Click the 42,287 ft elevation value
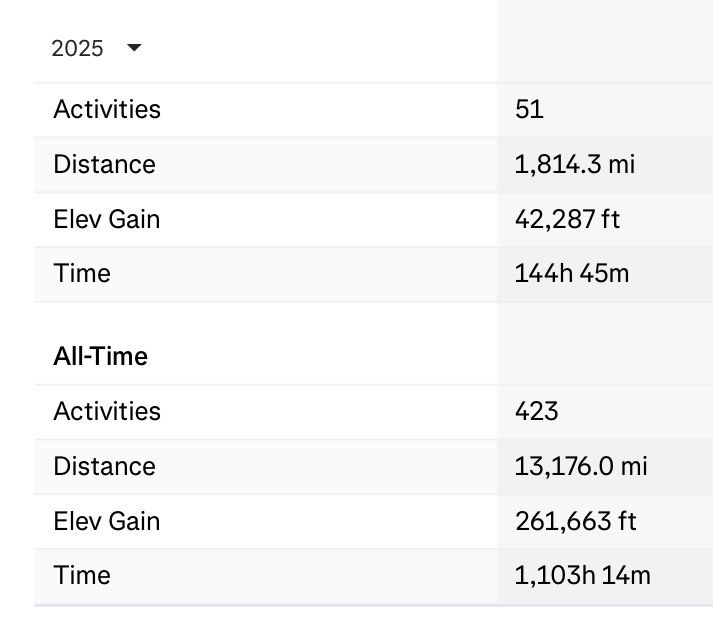Screen dimensions: 713x621 click(x=567, y=219)
